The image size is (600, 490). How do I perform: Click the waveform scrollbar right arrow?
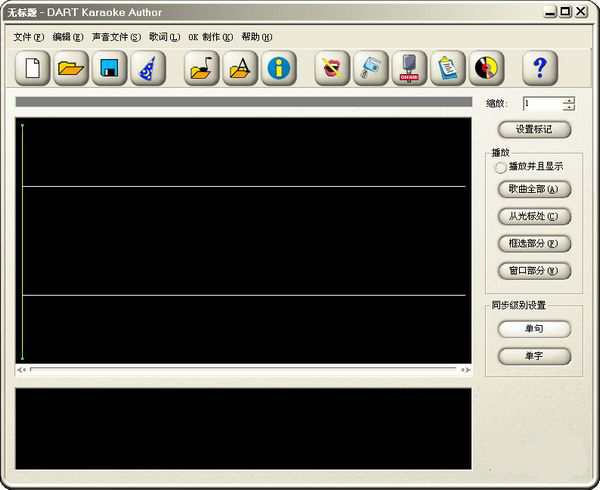click(x=466, y=370)
